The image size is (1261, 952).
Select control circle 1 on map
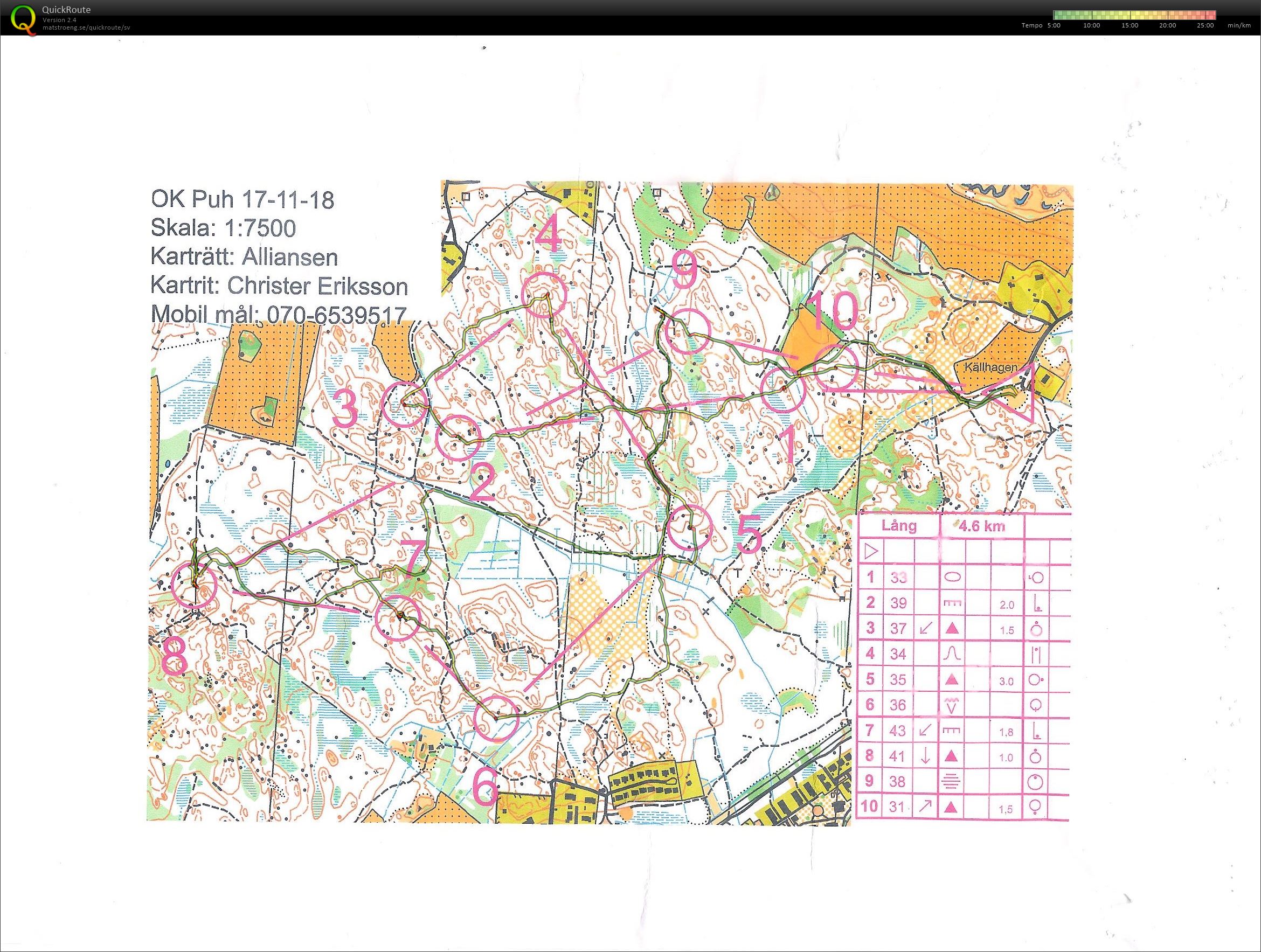point(784,390)
